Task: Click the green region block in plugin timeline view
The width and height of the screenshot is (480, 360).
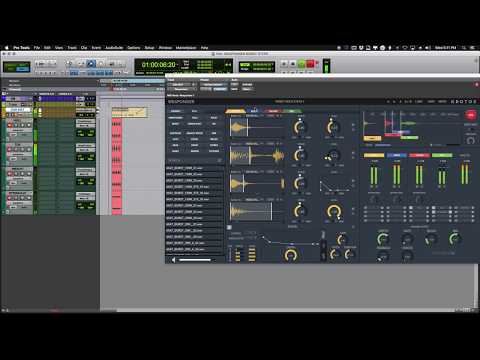Action: 409,137
